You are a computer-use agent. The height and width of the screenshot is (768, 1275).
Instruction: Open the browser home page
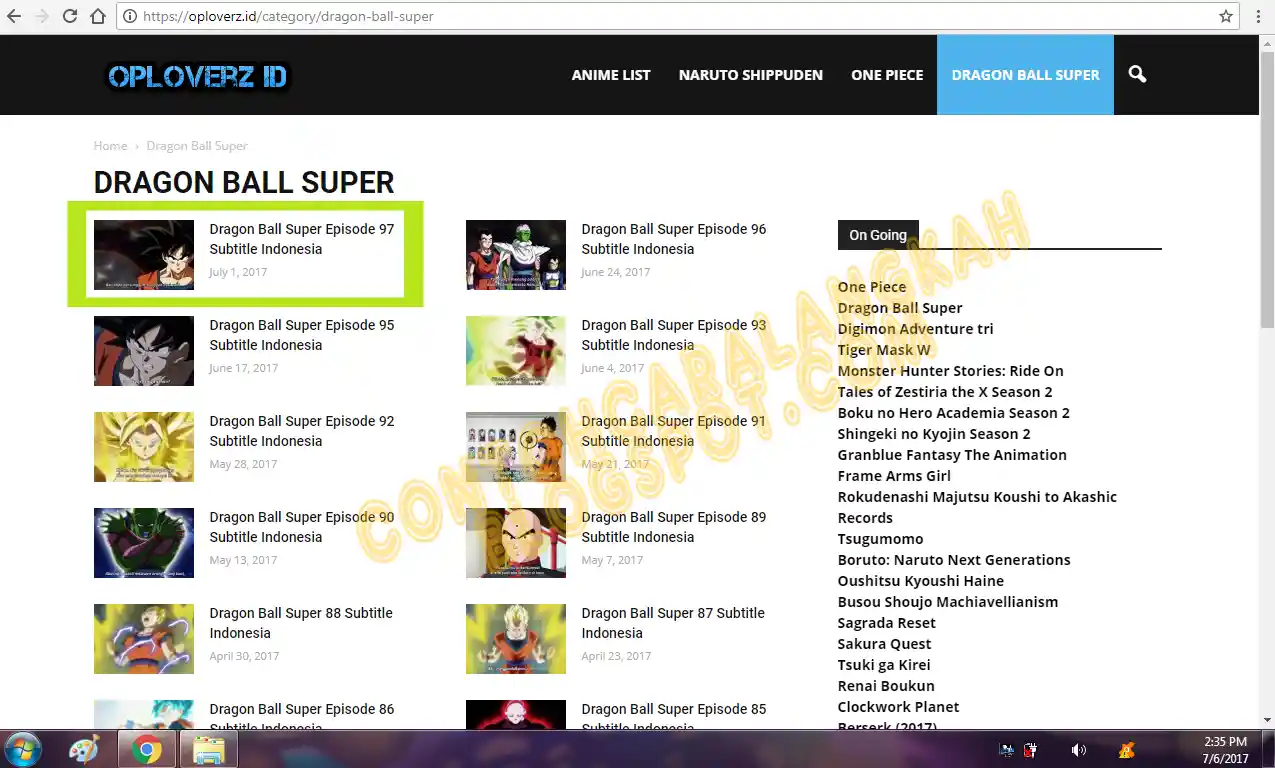98,16
